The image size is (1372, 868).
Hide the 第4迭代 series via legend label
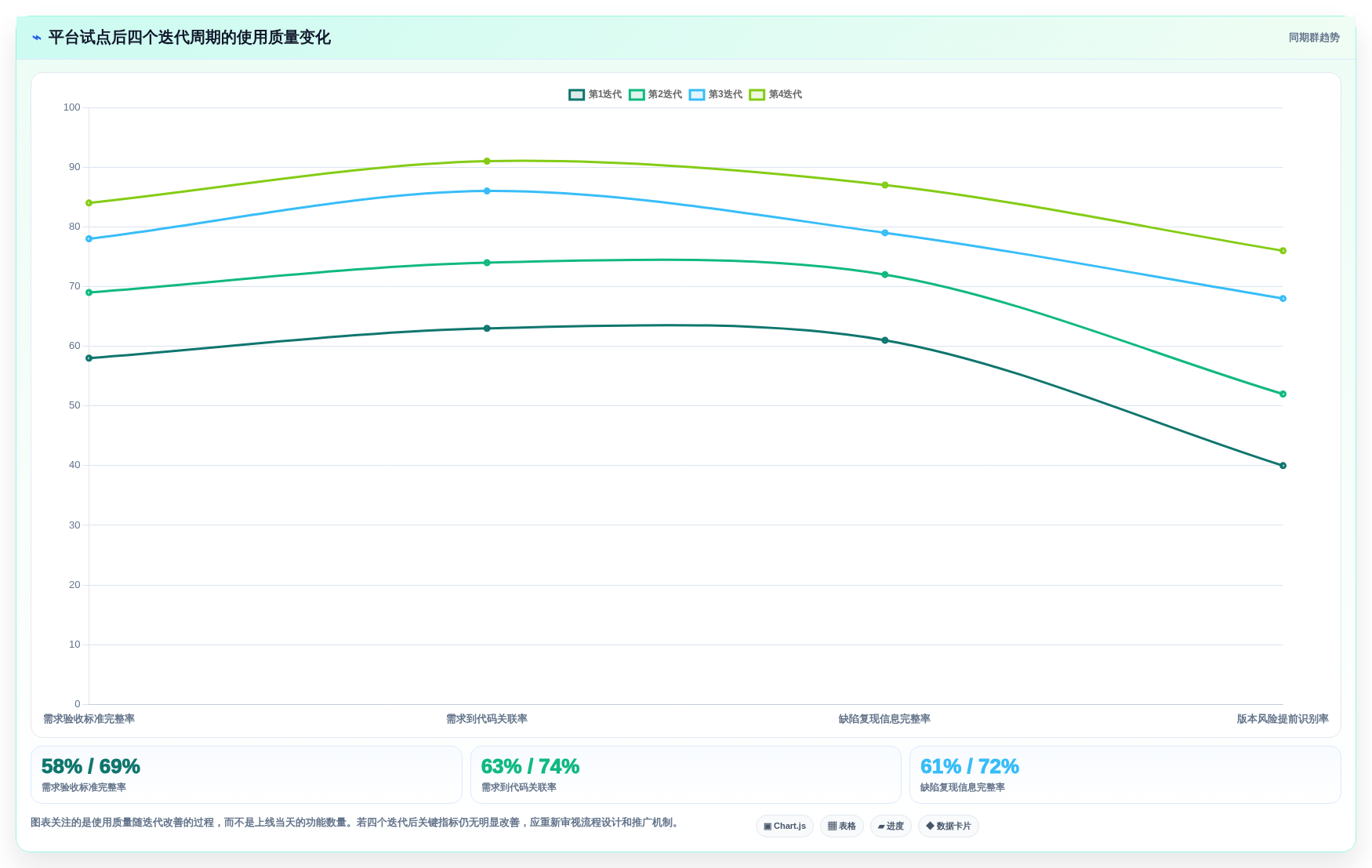click(786, 95)
